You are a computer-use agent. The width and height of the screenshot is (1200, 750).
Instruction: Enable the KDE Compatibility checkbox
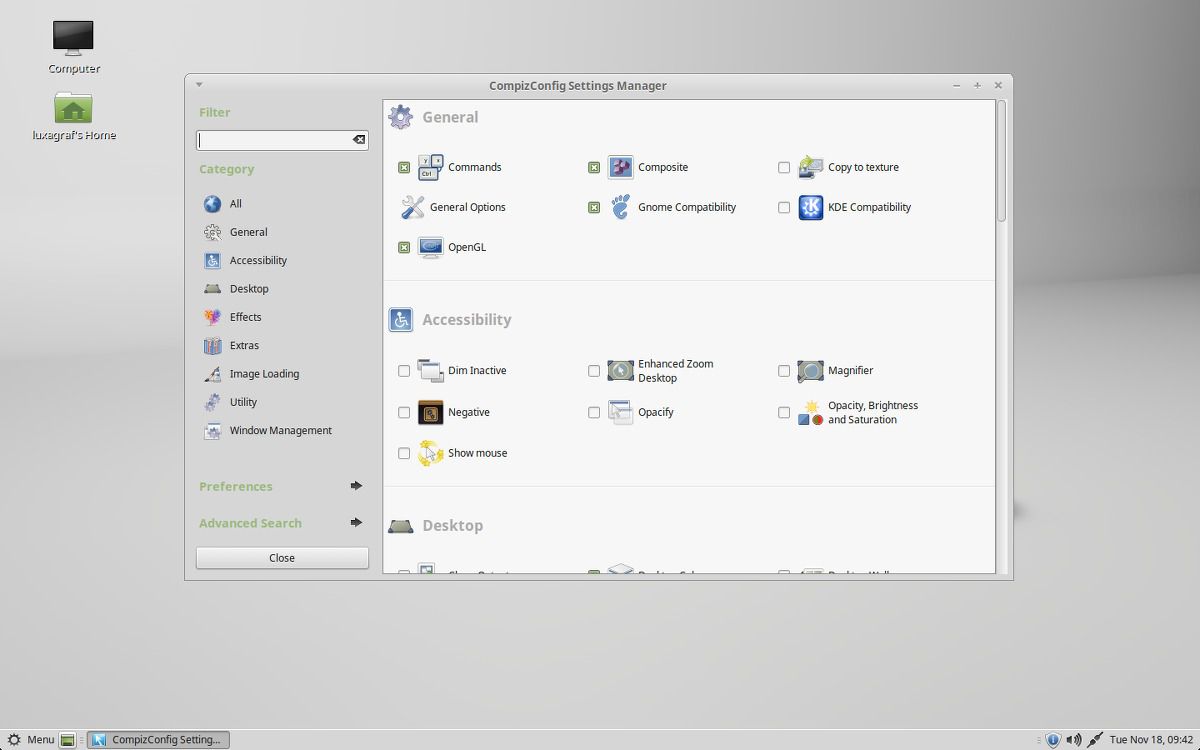click(x=784, y=207)
